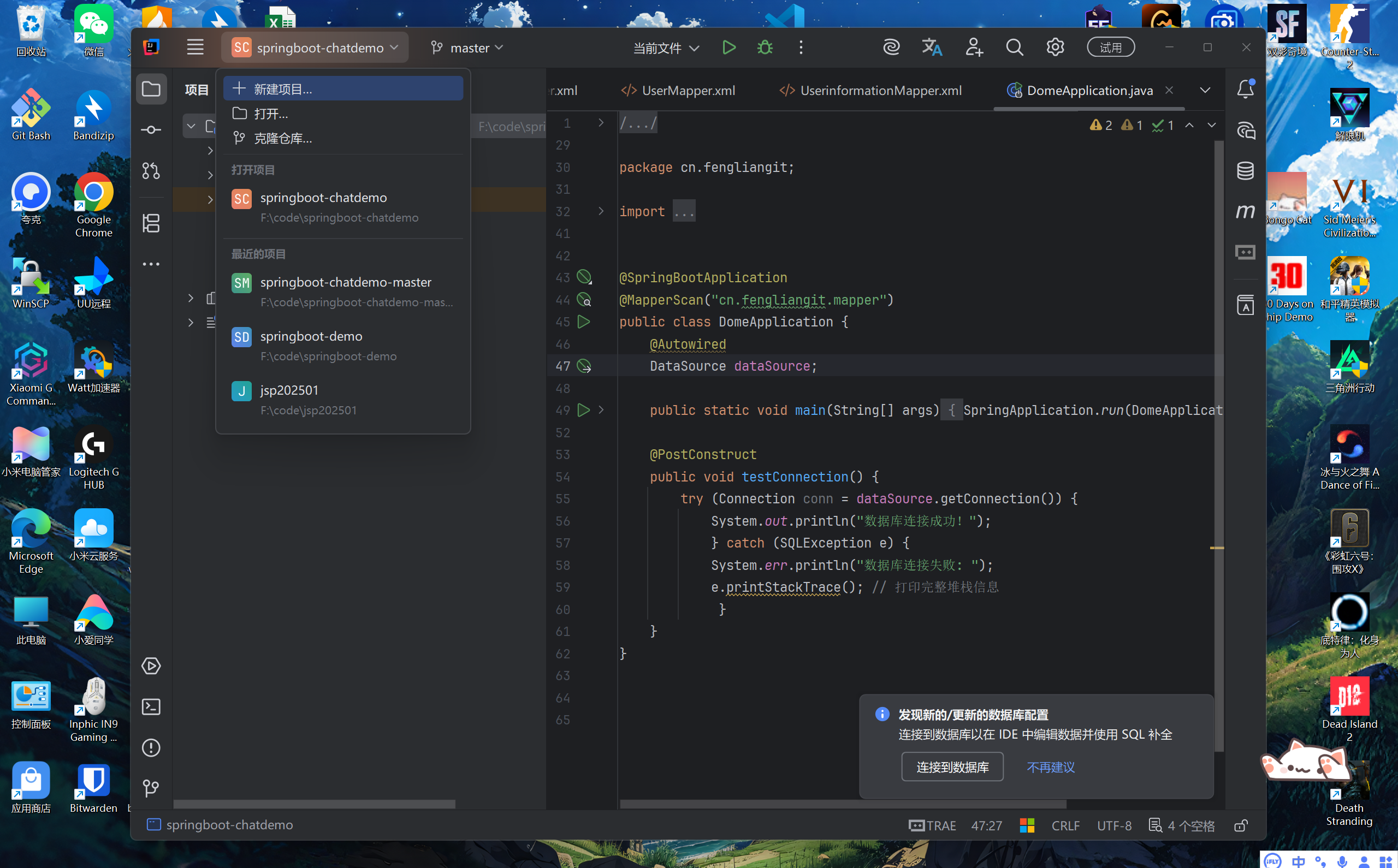Open Google Chrome desktop shortcut
The height and width of the screenshot is (868, 1398).
click(x=93, y=205)
